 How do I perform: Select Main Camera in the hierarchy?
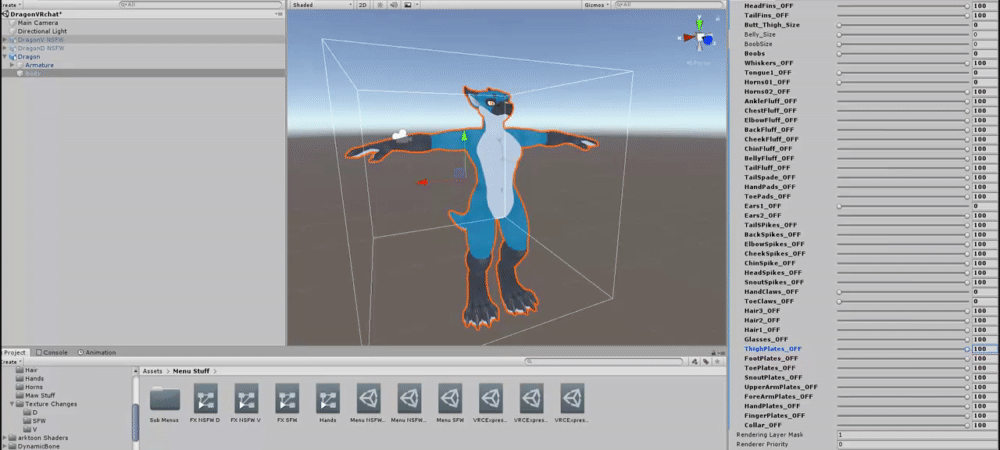(38, 22)
